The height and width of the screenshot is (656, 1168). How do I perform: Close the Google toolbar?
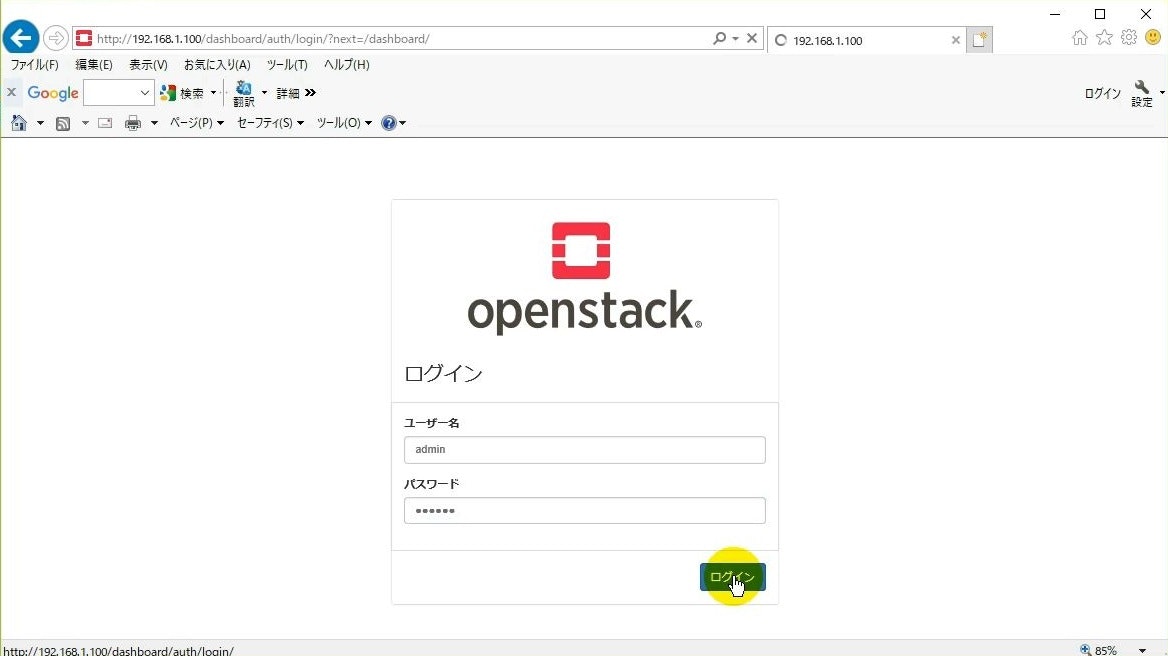(x=11, y=92)
